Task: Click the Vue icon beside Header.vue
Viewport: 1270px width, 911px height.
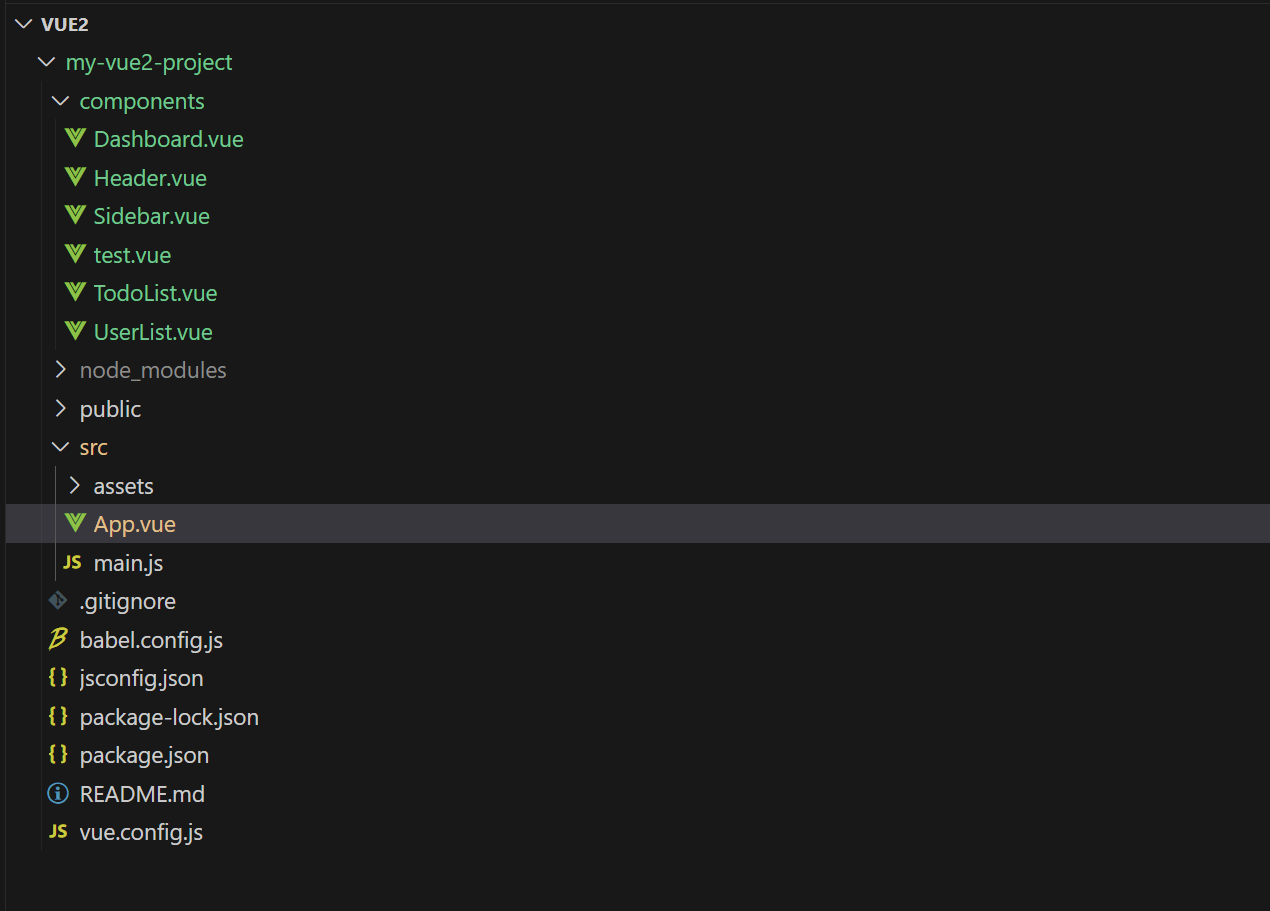Action: coord(75,178)
